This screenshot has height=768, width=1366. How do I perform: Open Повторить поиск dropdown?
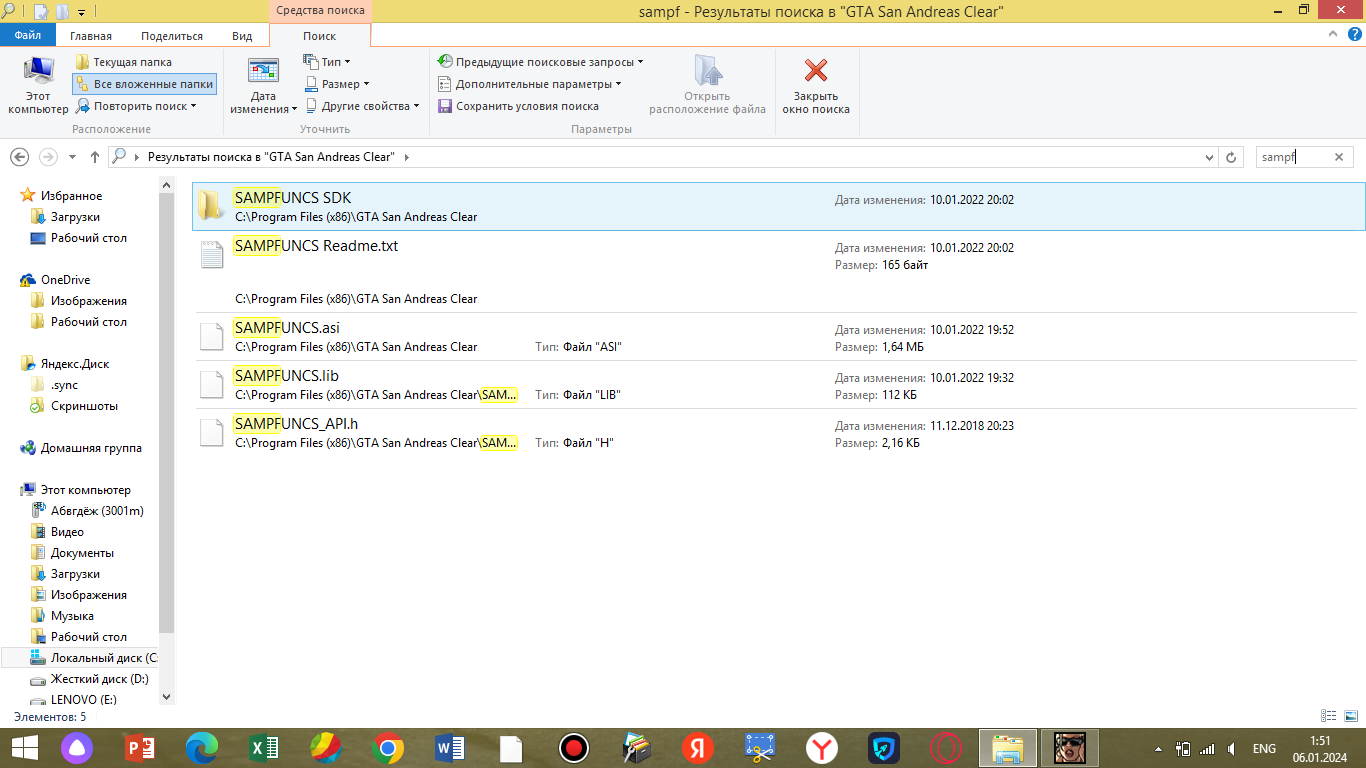136,106
